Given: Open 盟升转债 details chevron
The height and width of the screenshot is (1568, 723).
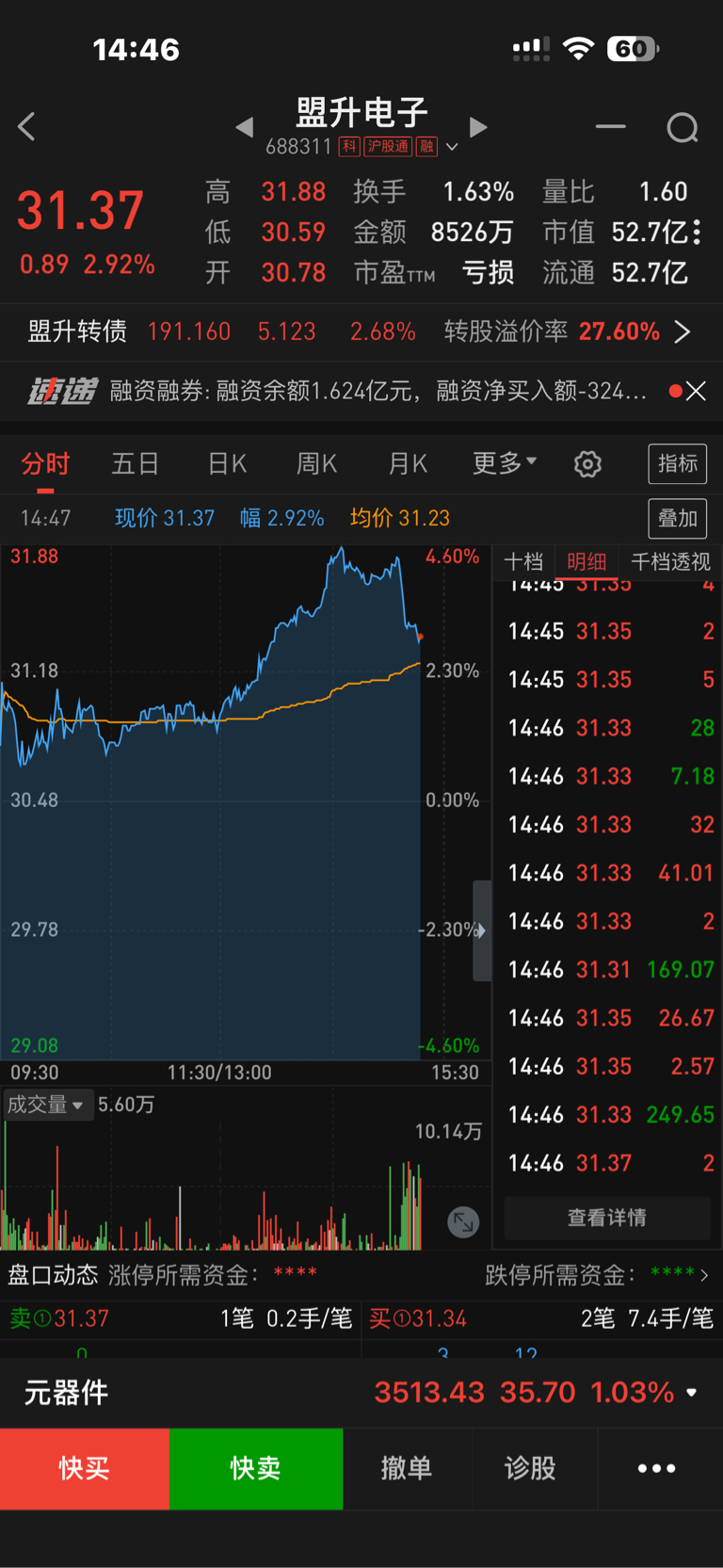Looking at the screenshot, I should pos(683,331).
